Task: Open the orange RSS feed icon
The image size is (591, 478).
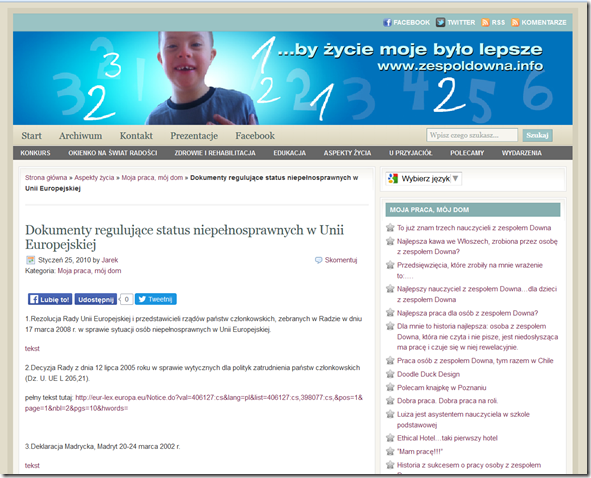Action: click(x=485, y=22)
